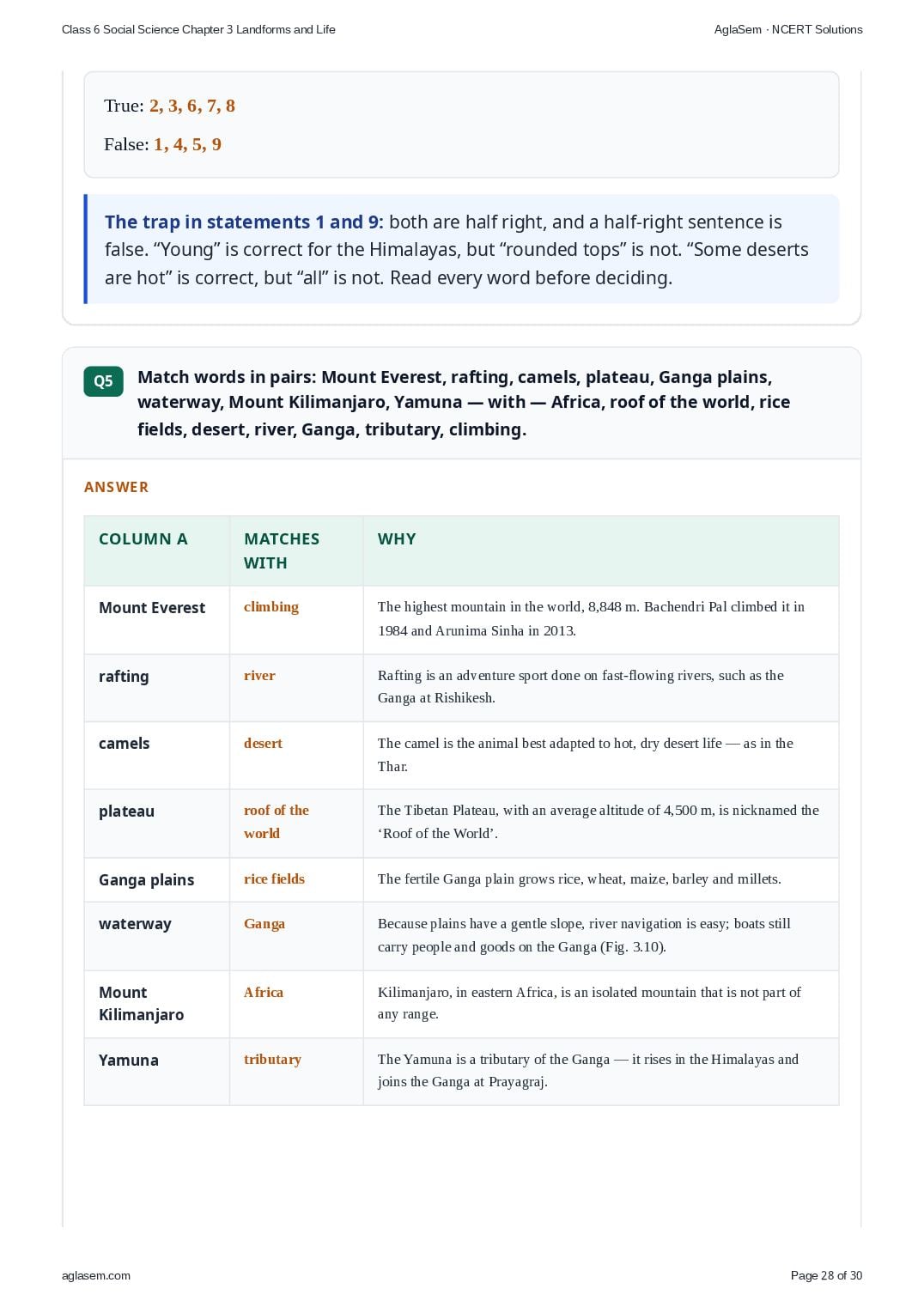Click the ANSWER section label
The image size is (924, 1307).
pyautogui.click(x=116, y=487)
